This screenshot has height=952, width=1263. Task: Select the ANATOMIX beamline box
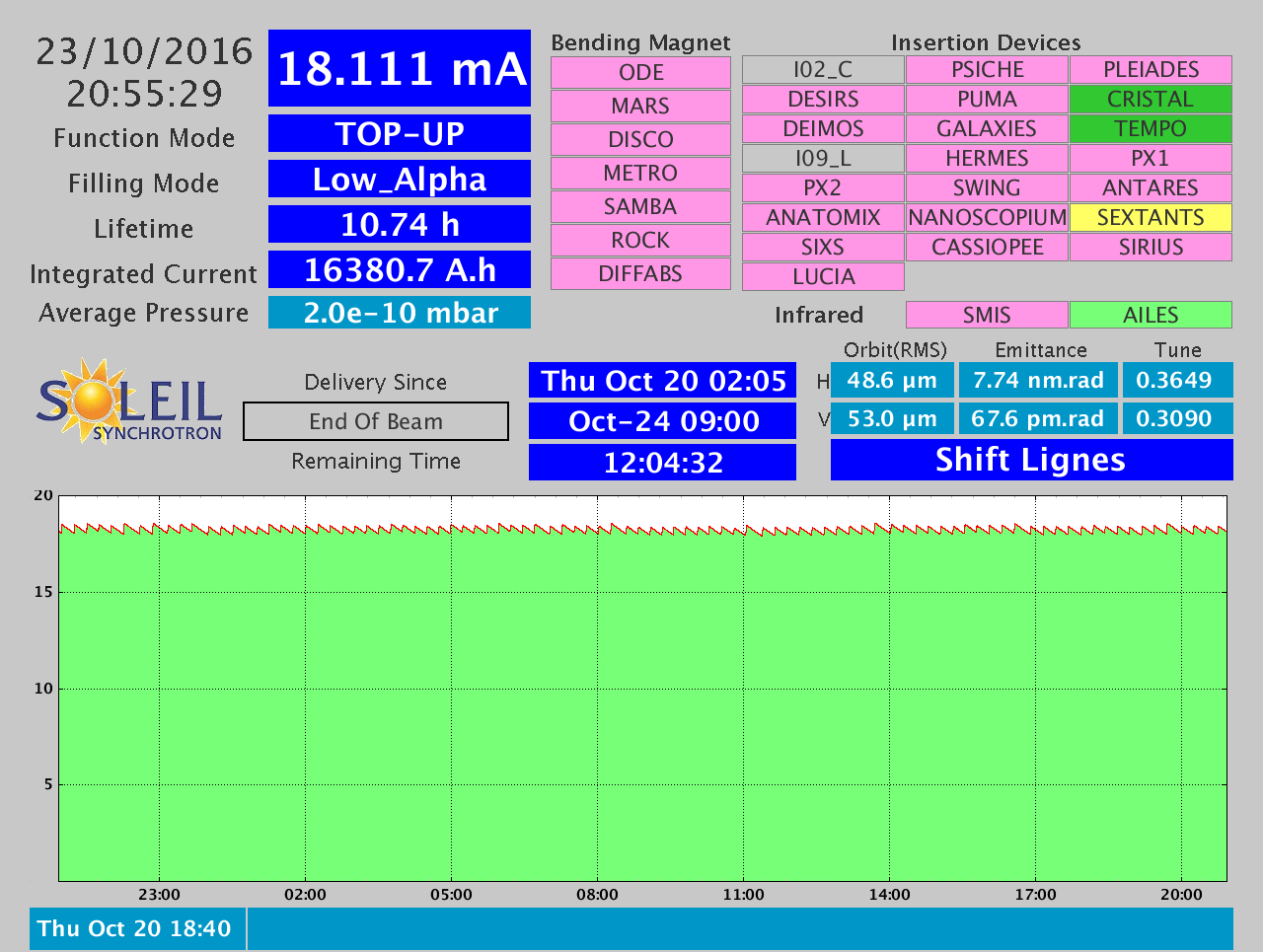[x=823, y=218]
